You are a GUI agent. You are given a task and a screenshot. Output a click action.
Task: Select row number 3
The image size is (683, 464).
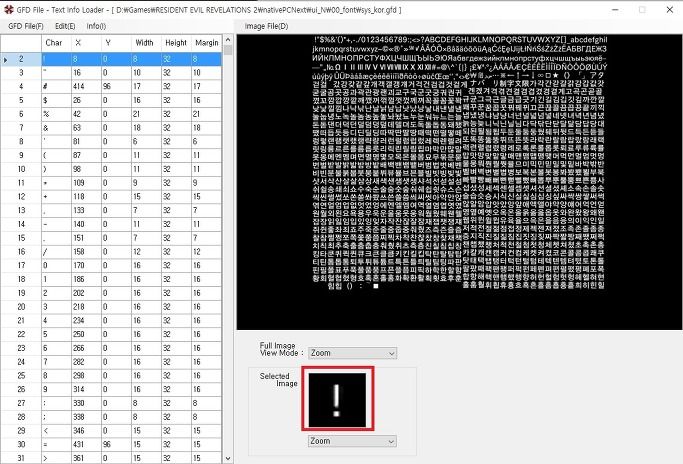tap(21, 73)
